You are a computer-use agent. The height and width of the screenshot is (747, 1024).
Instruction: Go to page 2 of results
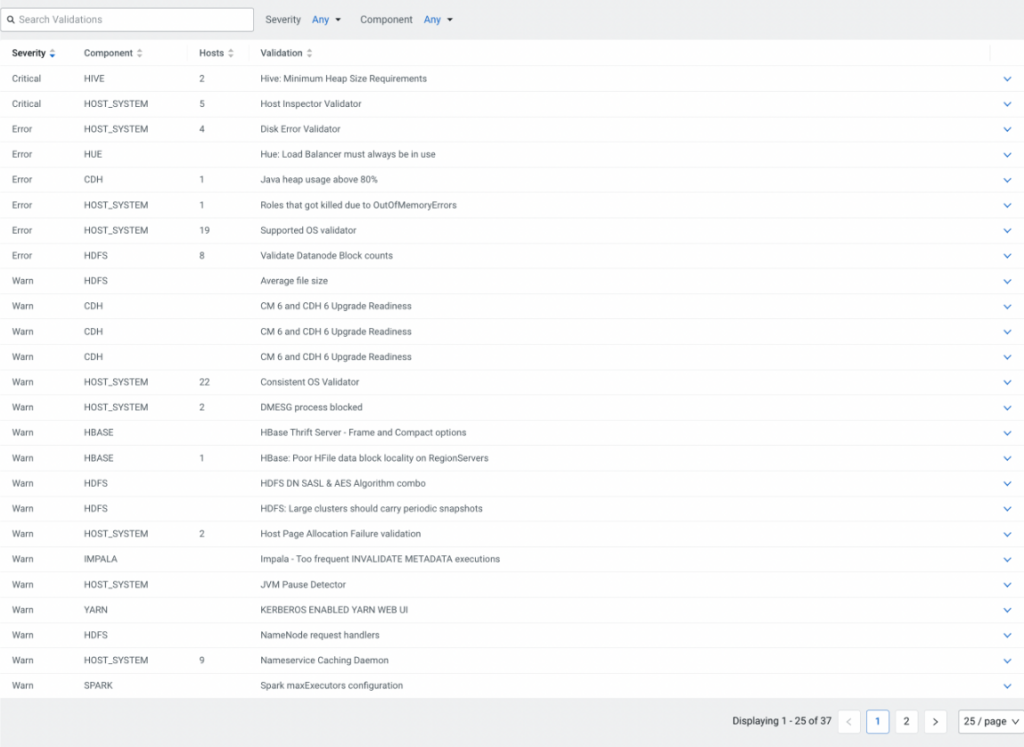click(906, 721)
